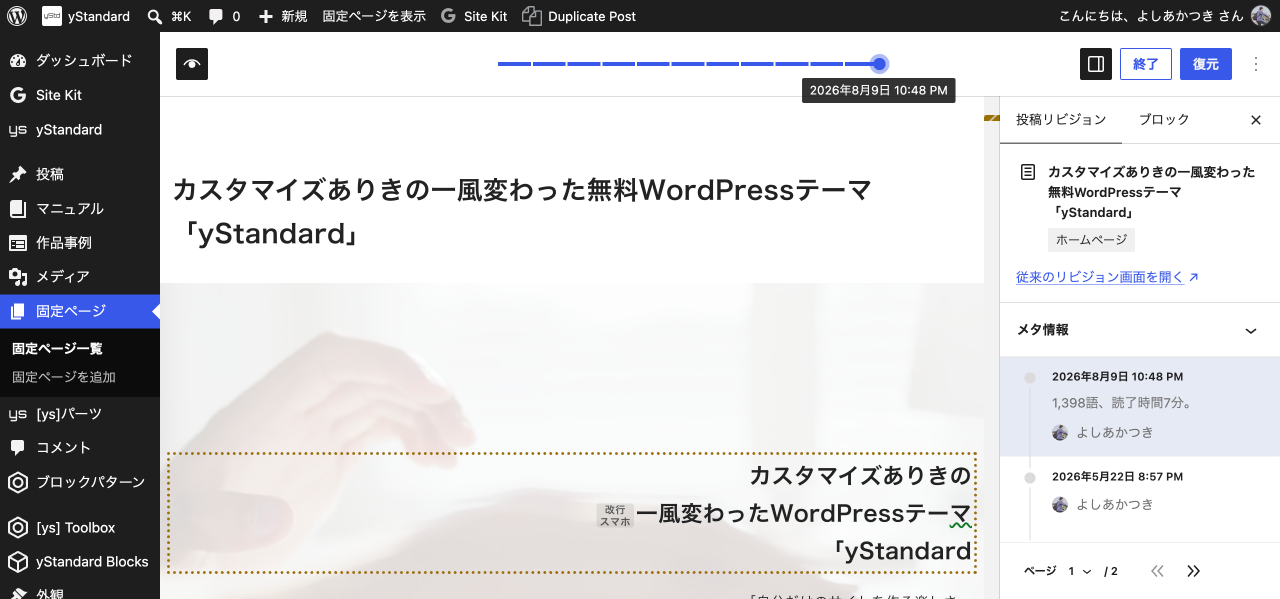Click the first segment of revision slider

514,64
